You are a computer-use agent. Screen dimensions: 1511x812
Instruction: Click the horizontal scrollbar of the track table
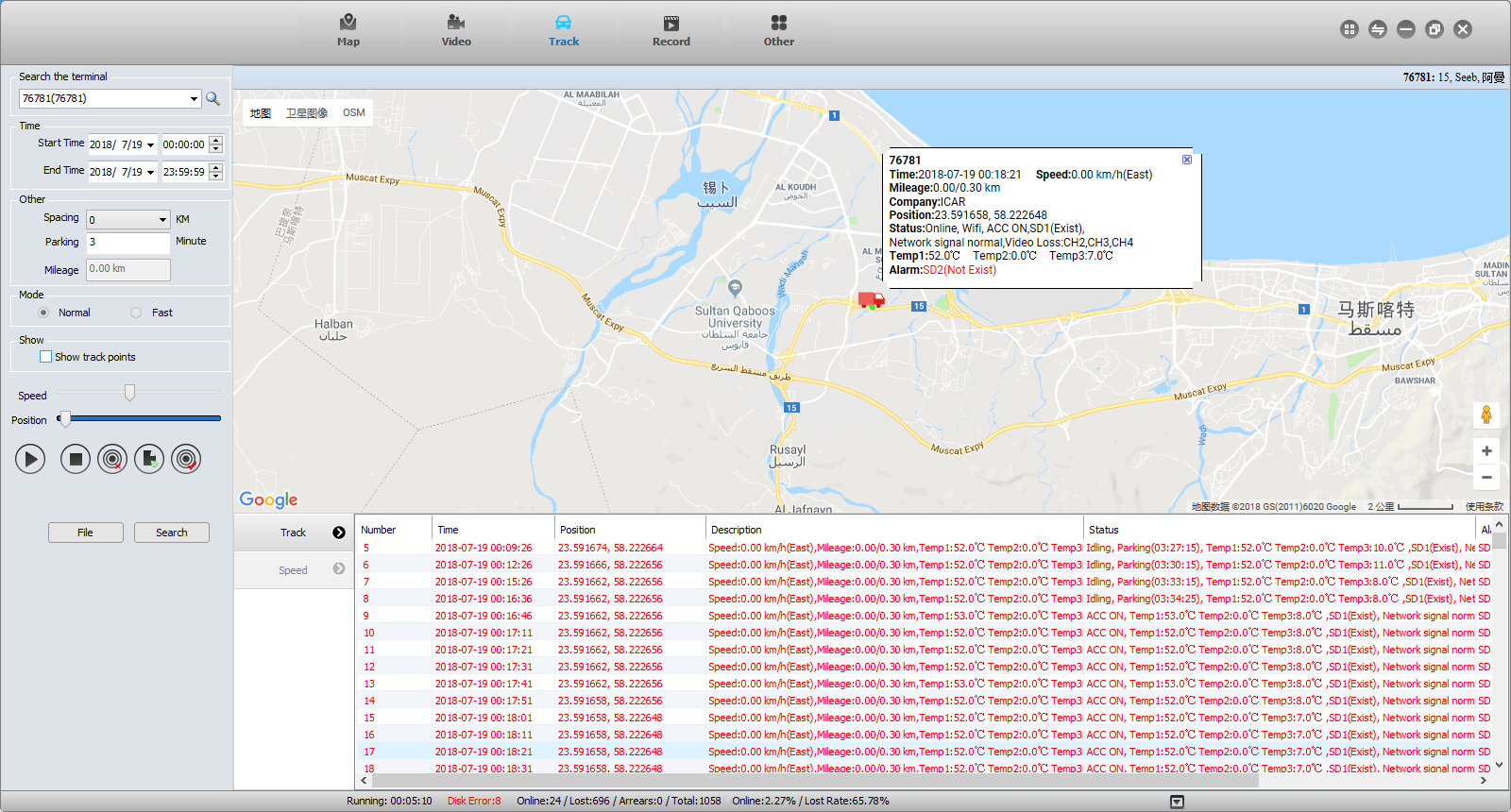(817, 781)
